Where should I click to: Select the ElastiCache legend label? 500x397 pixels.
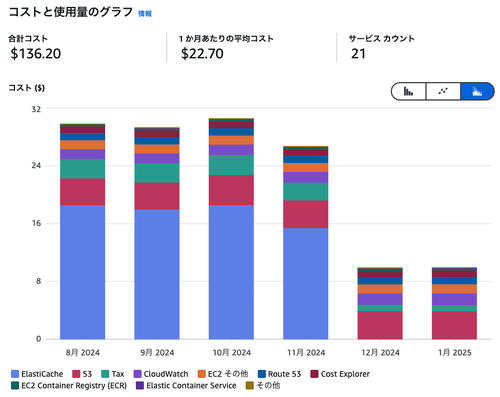point(42,374)
